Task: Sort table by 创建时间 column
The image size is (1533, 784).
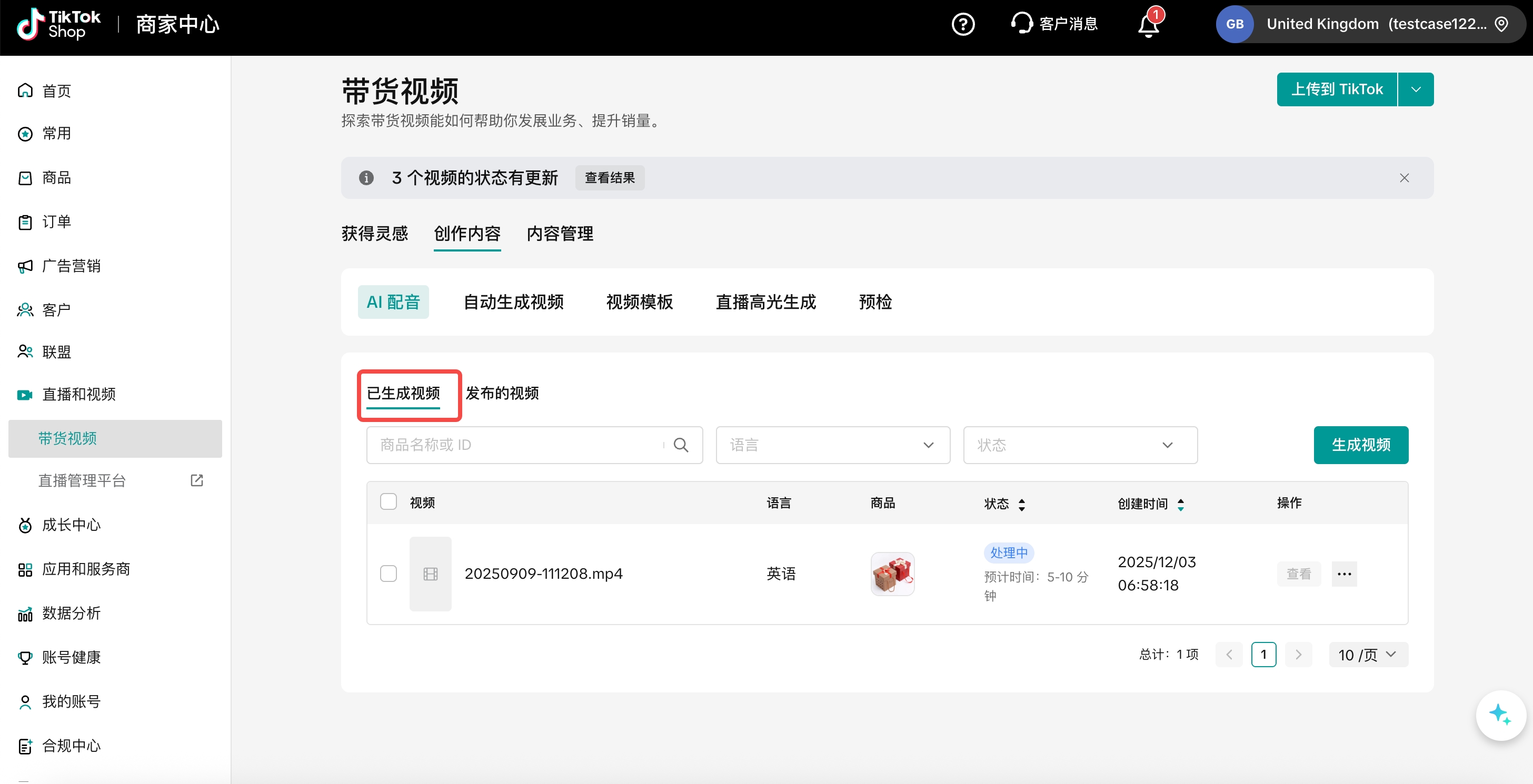Action: [1181, 505]
